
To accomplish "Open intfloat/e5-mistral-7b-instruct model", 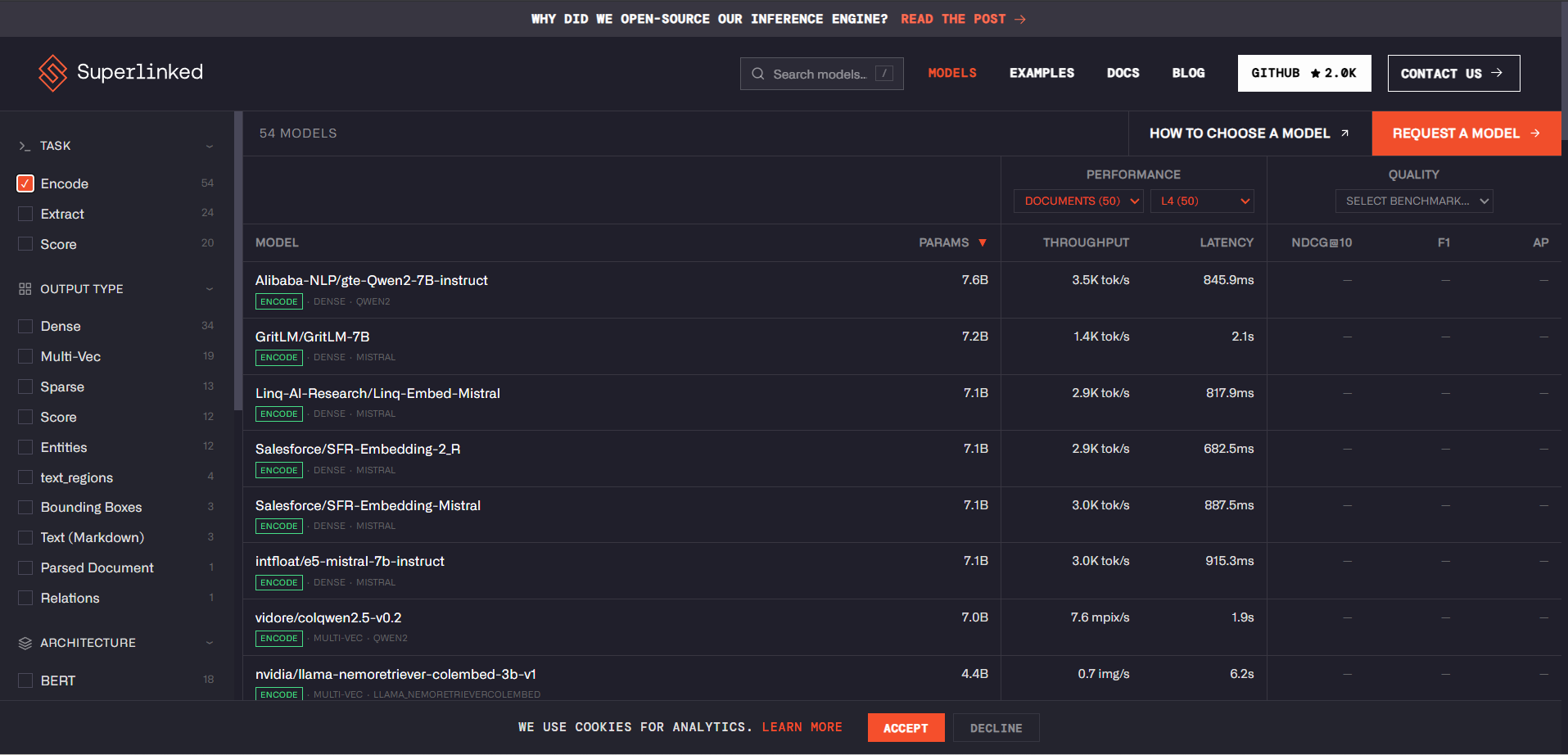I will [x=350, y=561].
